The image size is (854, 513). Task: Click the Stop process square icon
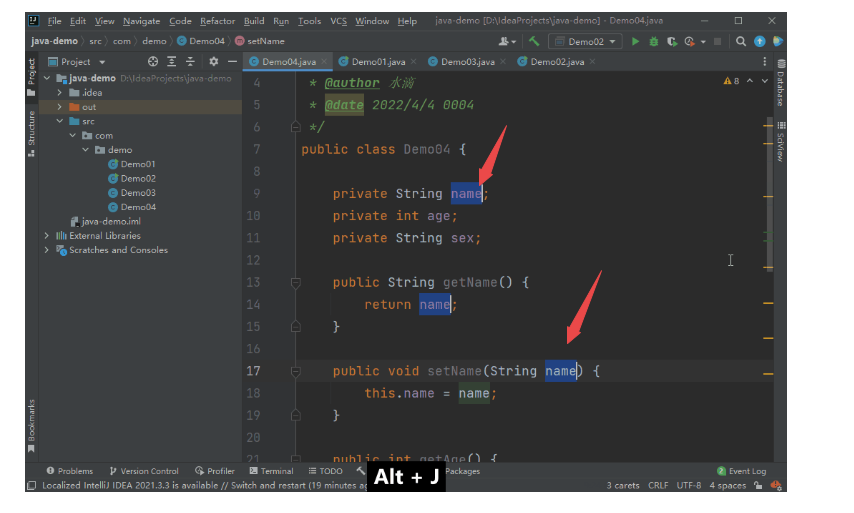point(718,41)
